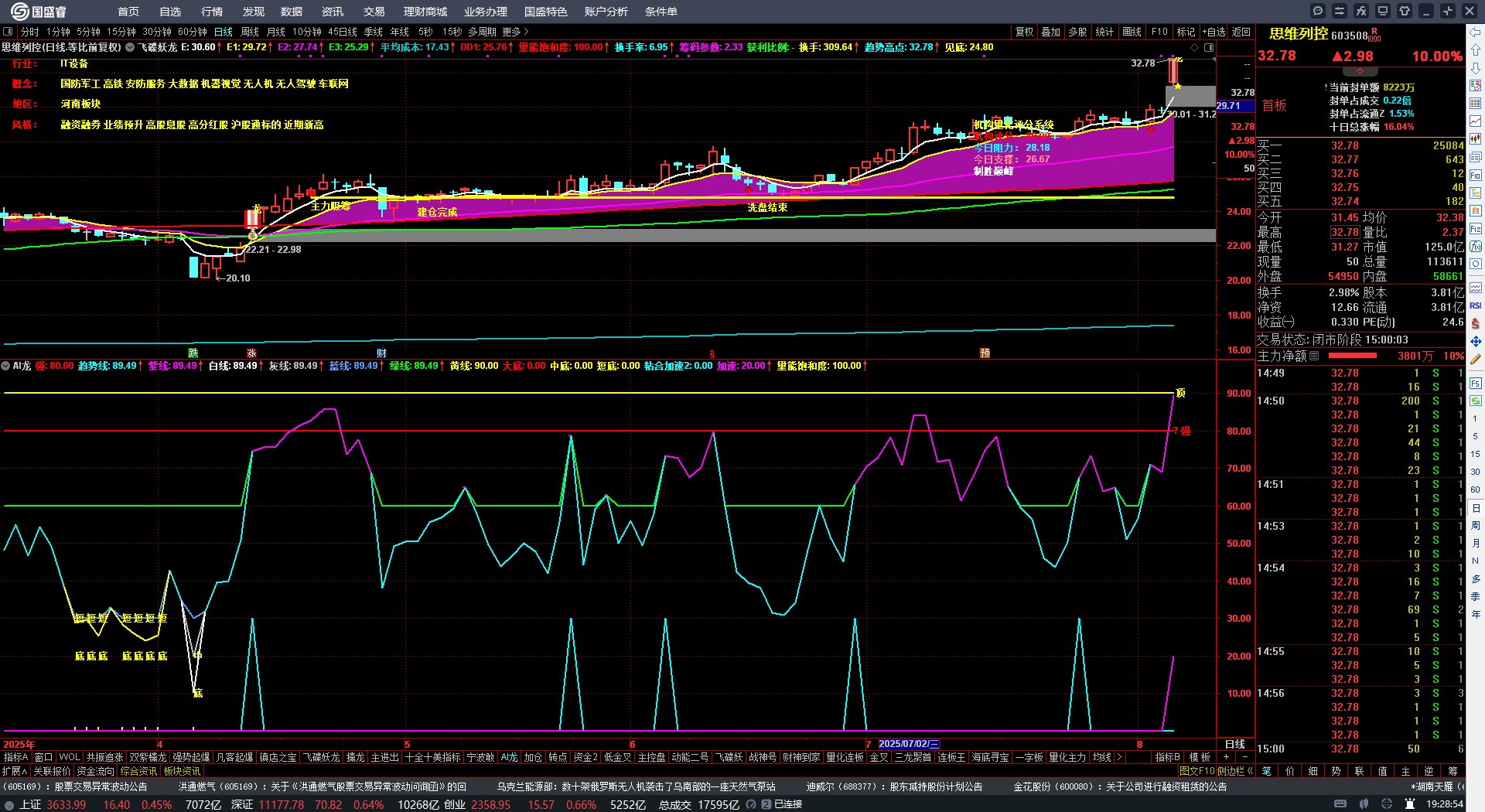
Task: Click the plus button to add indicator panel
Action: [x=1226, y=757]
